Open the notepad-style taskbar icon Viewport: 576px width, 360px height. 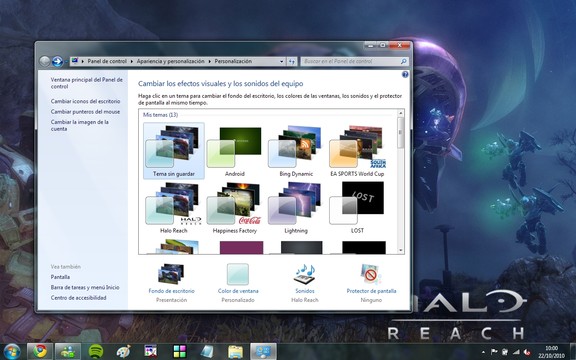coord(207,352)
